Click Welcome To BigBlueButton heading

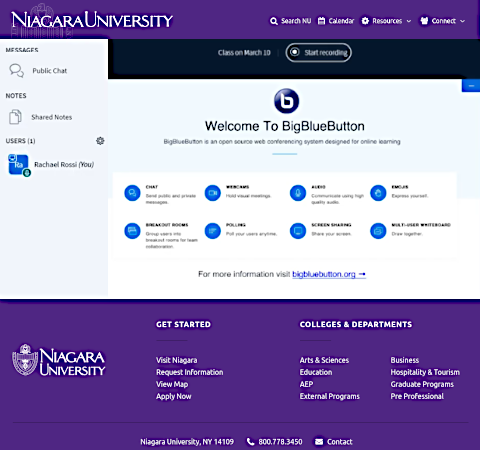pos(285,126)
